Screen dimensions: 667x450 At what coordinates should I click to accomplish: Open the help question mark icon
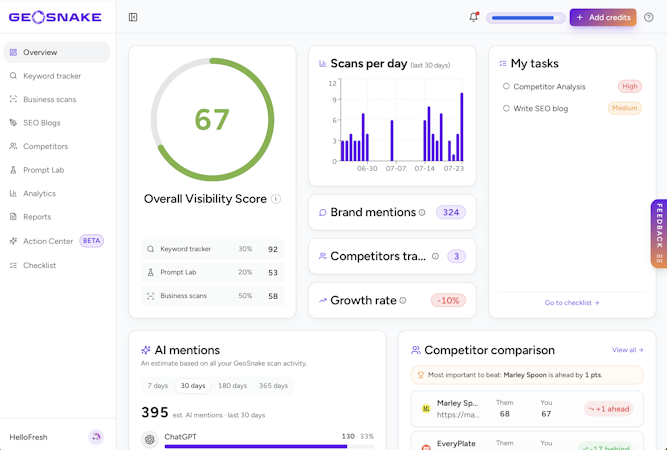click(x=648, y=17)
